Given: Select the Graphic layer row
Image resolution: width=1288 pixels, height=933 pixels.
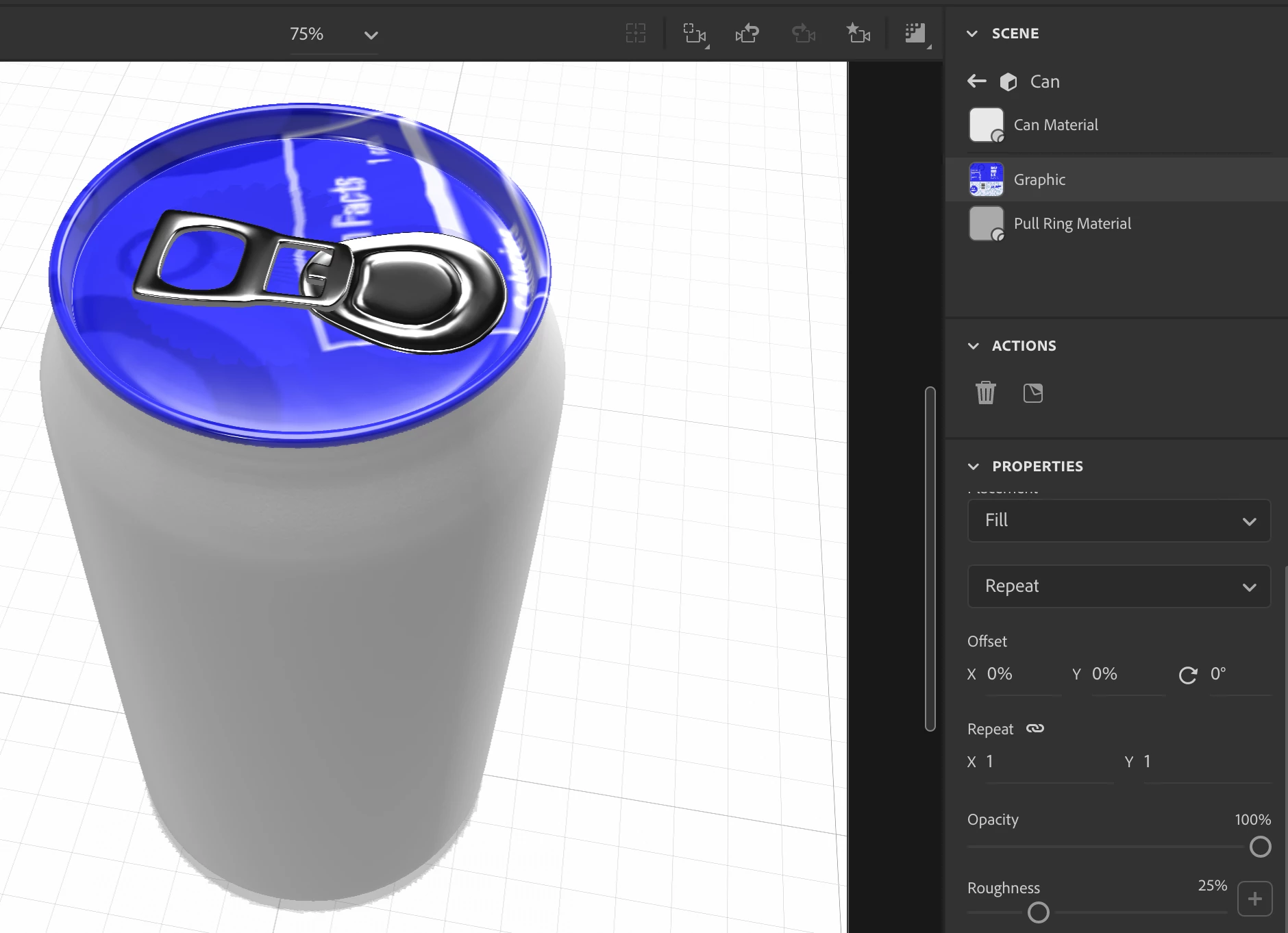Looking at the screenshot, I should (1116, 179).
